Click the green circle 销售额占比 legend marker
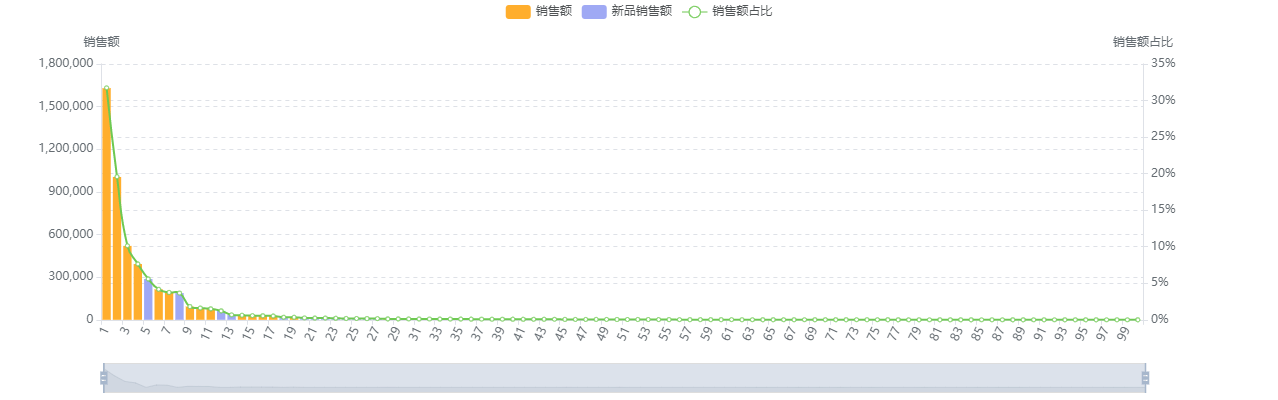The image size is (1278, 400). point(694,11)
